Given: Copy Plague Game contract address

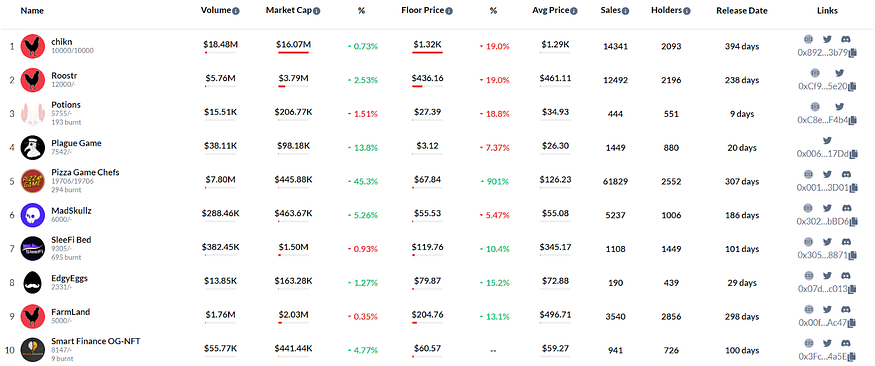Looking at the screenshot, I should 853,154.
